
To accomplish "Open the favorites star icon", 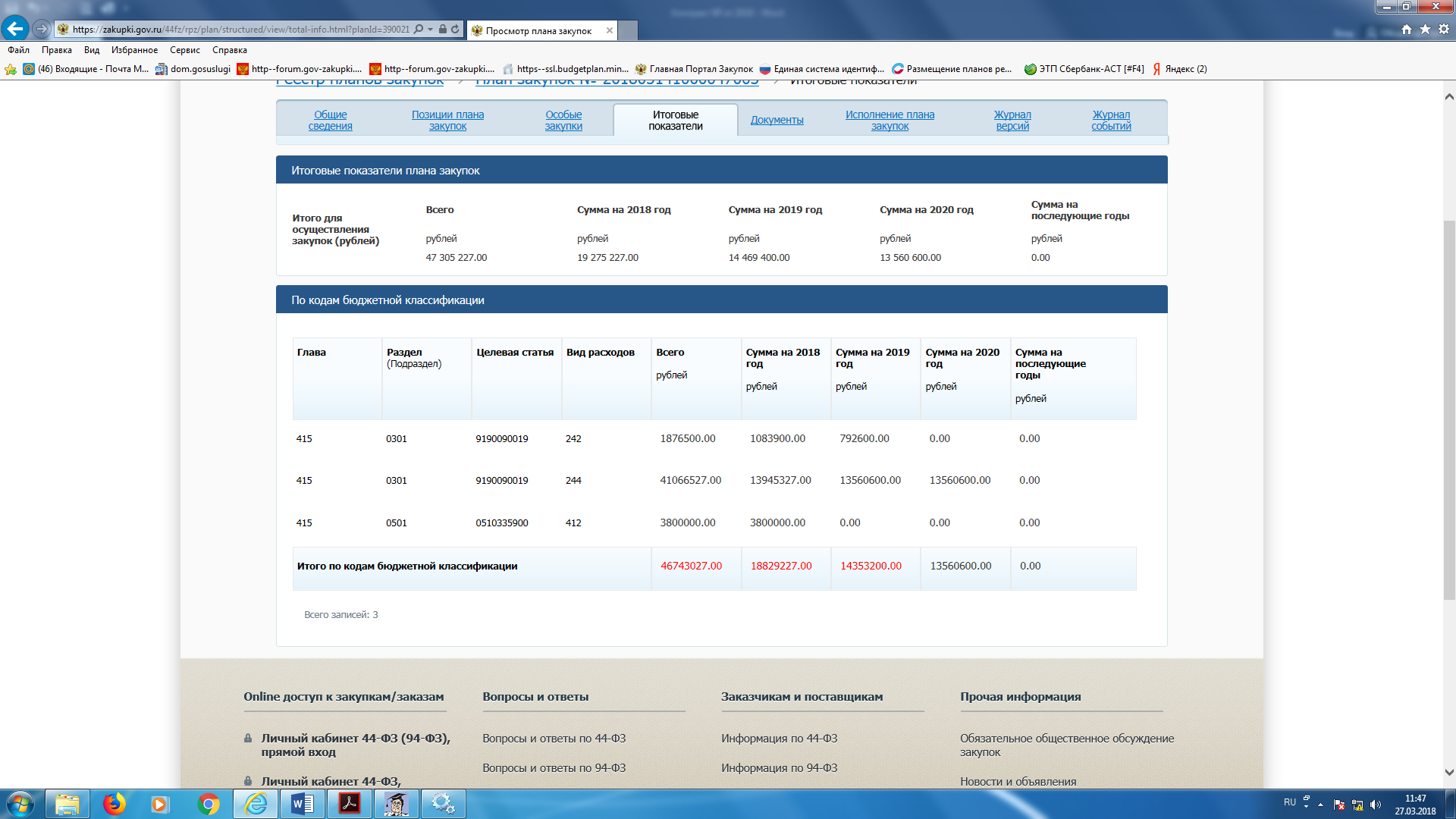I will (x=1425, y=29).
